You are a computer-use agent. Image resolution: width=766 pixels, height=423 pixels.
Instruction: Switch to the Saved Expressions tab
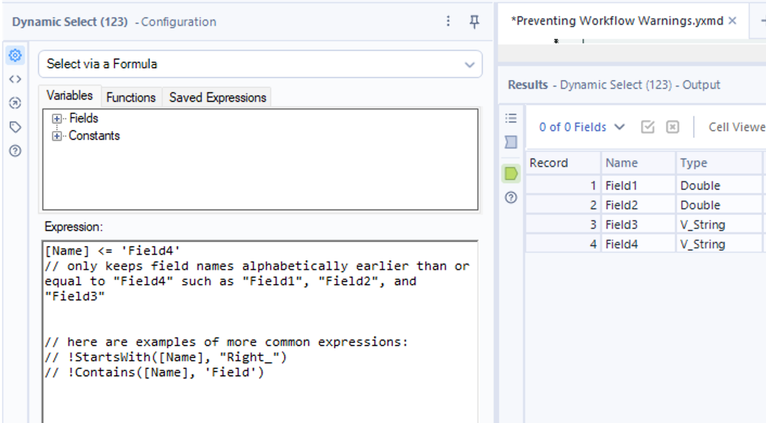217,97
